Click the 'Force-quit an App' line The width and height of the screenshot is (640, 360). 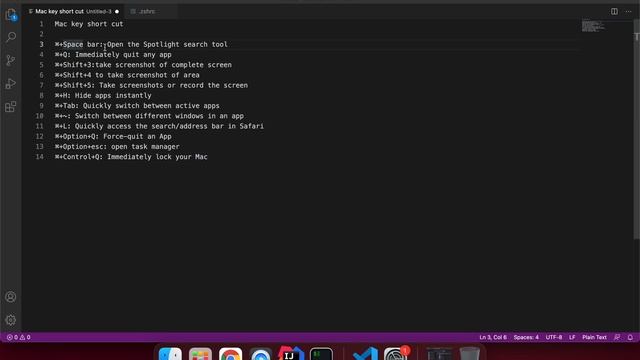(113, 136)
